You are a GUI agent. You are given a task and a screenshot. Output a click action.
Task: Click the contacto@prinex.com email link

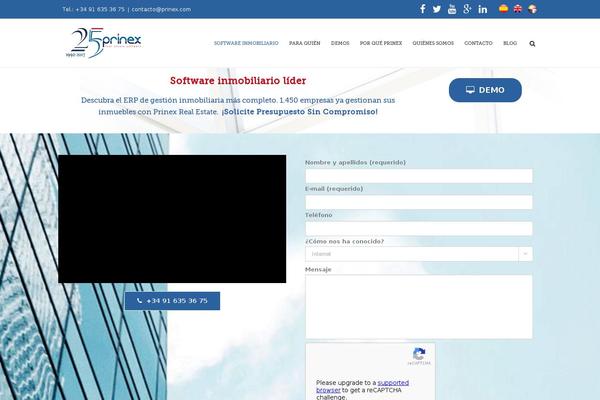161,9
